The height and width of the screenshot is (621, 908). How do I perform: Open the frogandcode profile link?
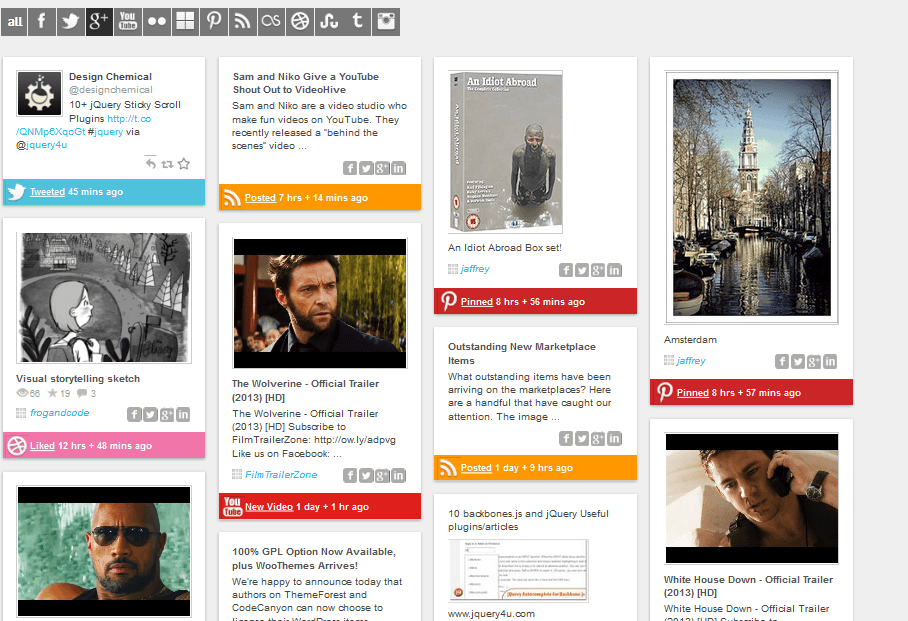point(60,412)
